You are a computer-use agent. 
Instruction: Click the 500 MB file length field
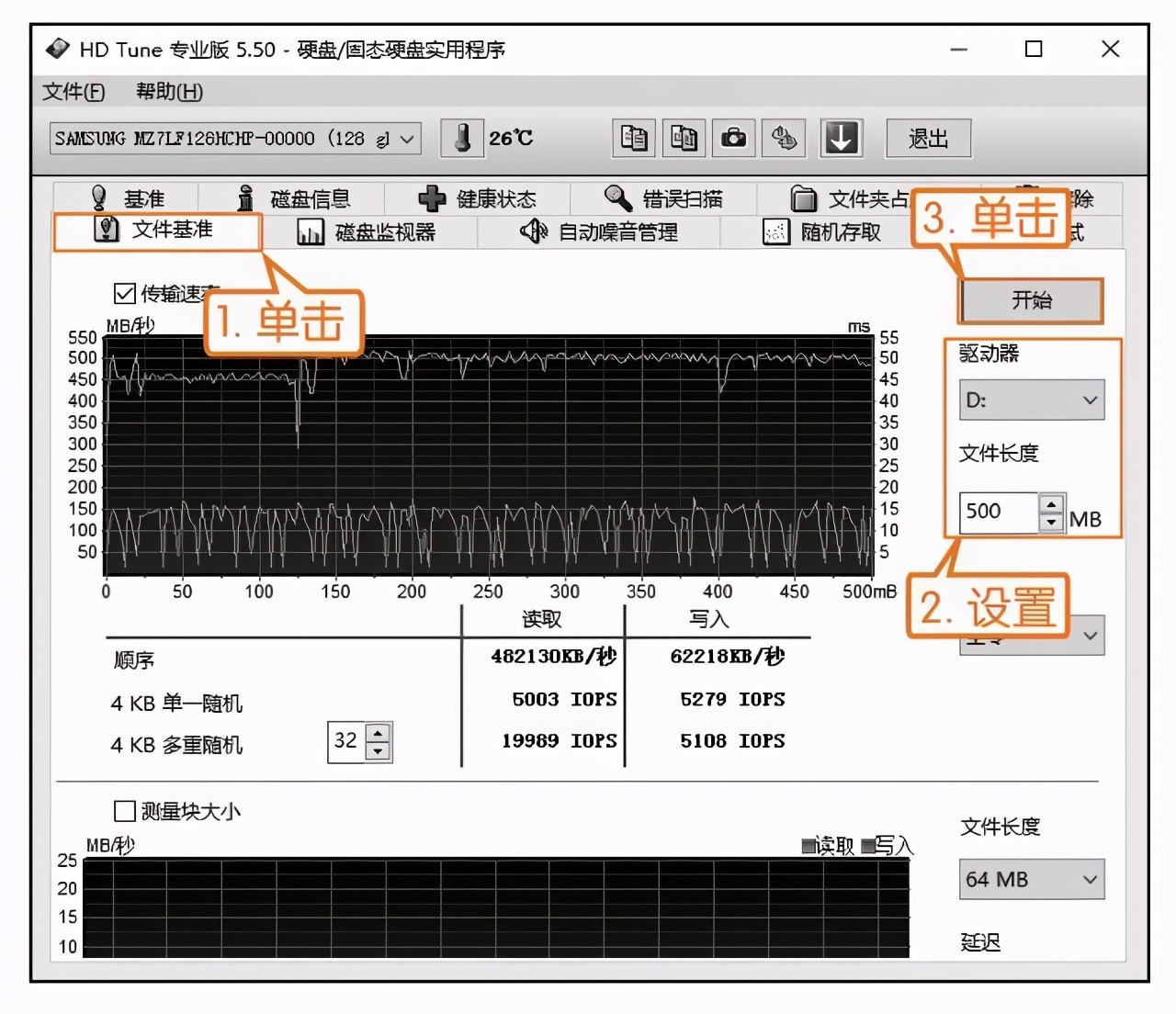tap(1000, 513)
